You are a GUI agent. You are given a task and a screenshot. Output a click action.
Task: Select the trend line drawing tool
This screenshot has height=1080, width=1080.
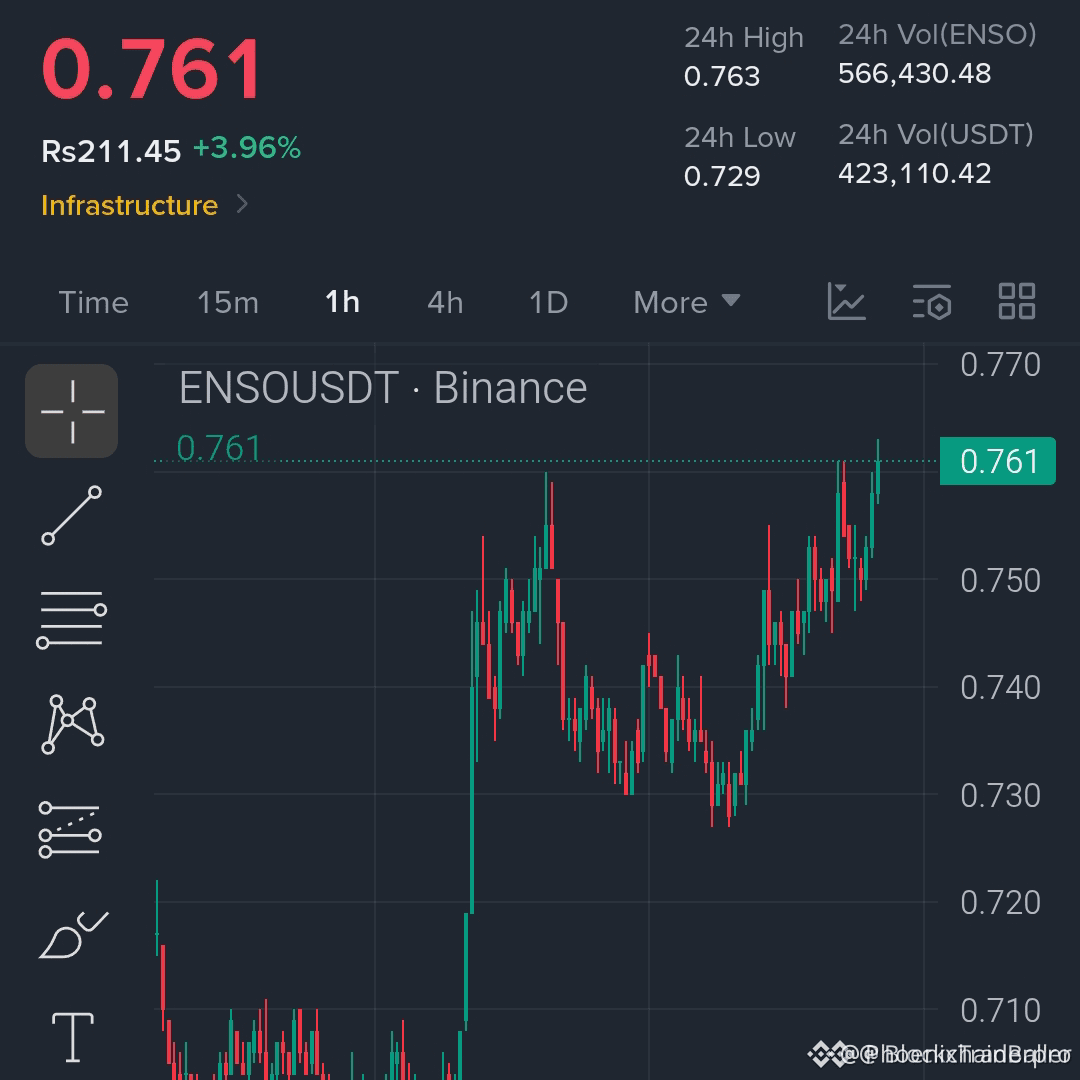click(x=72, y=515)
